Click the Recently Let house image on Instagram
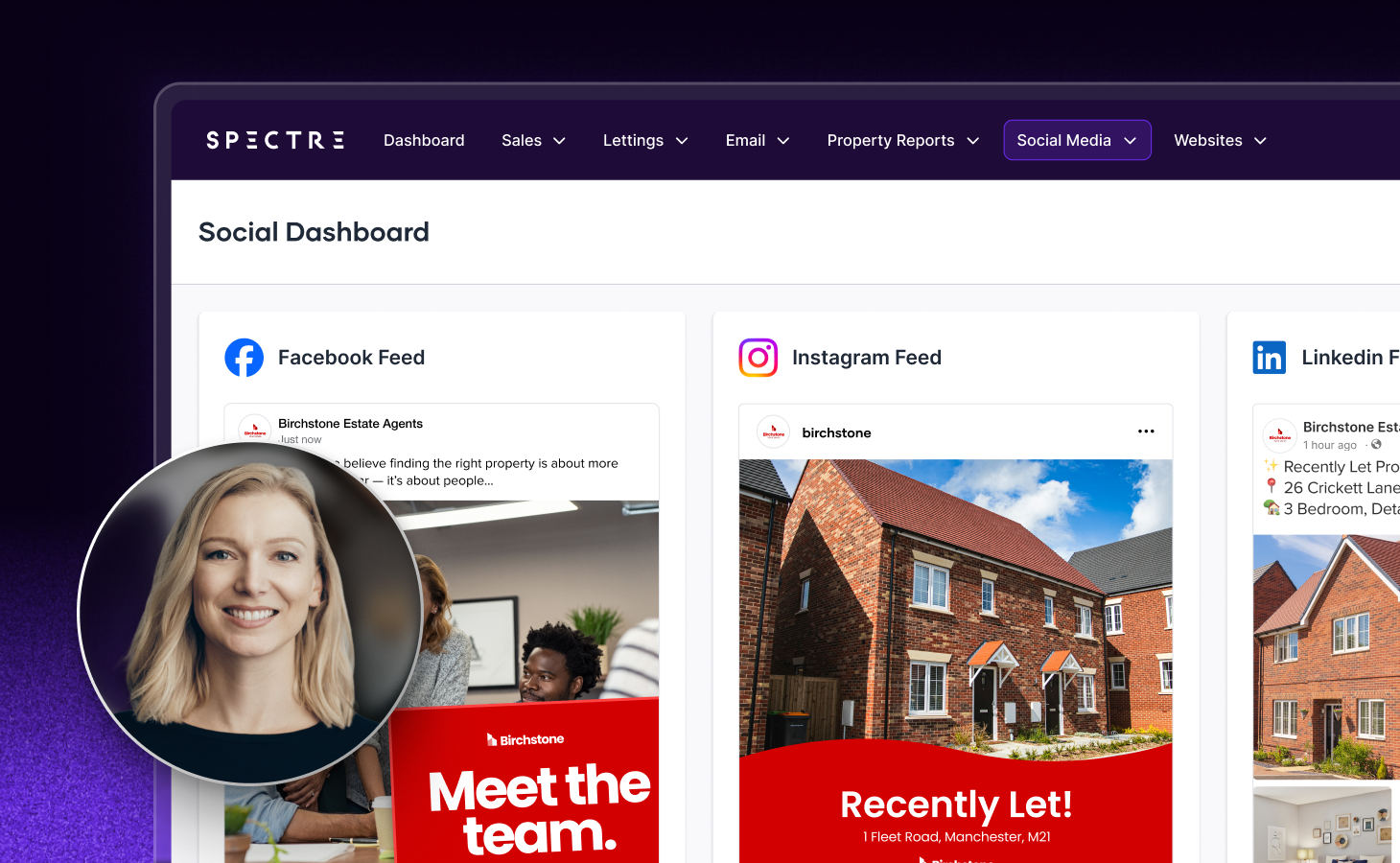 tap(955, 662)
